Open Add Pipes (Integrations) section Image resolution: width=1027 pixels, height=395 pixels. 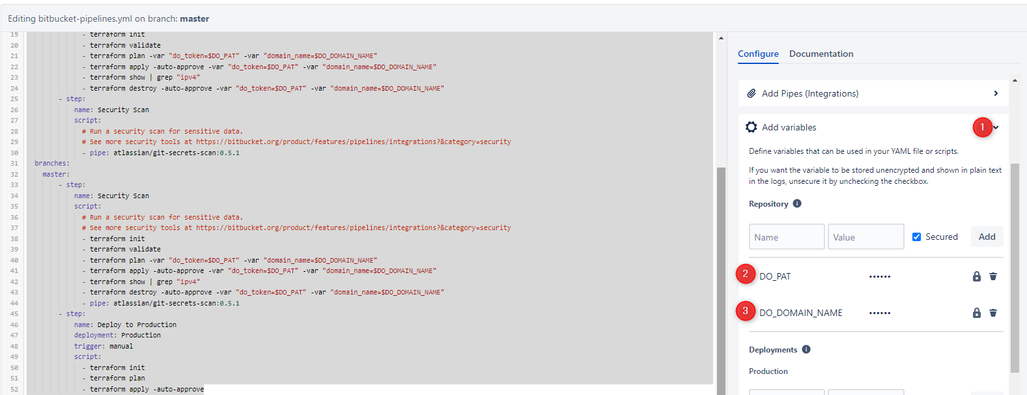coord(873,94)
